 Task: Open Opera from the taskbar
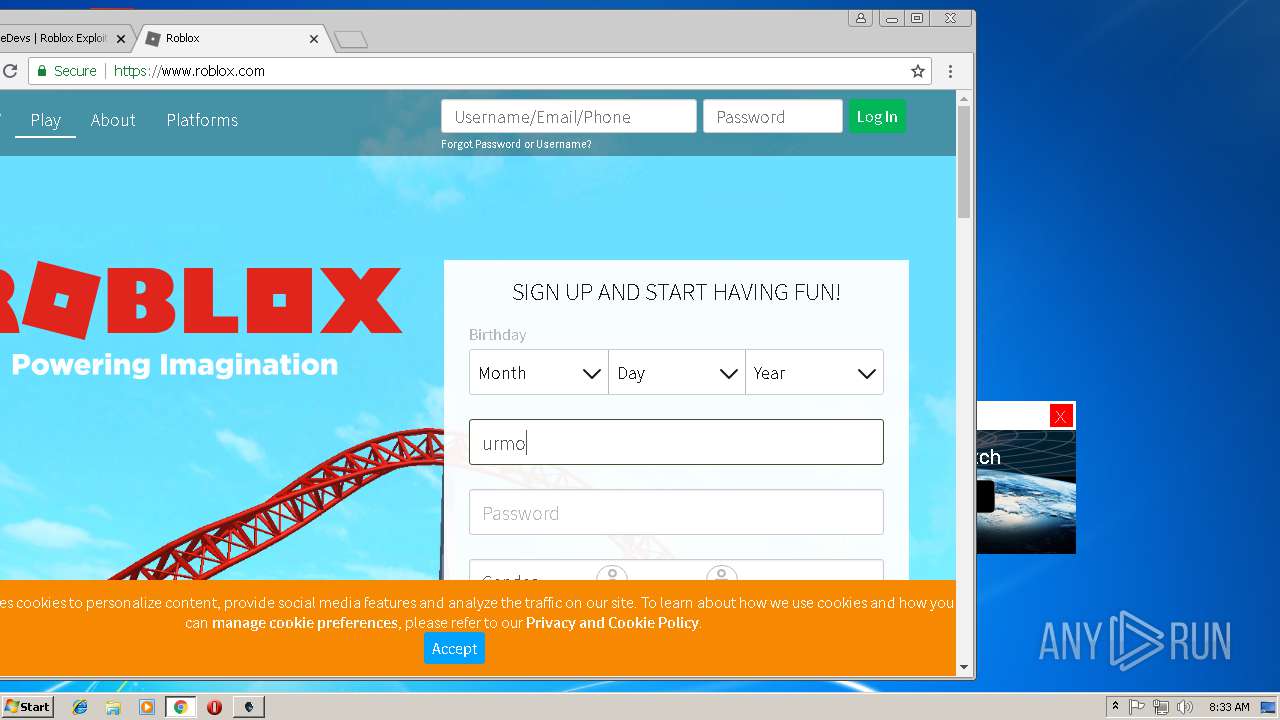[214, 707]
